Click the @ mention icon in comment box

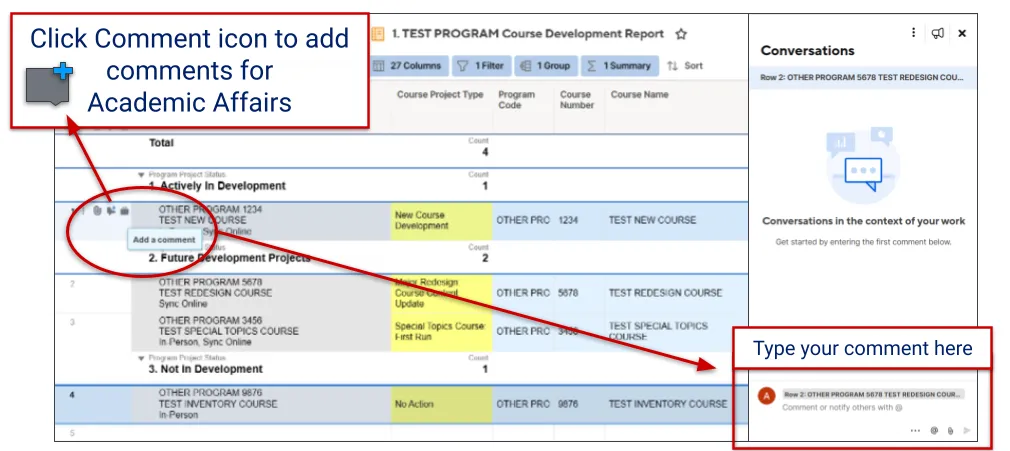tap(934, 430)
